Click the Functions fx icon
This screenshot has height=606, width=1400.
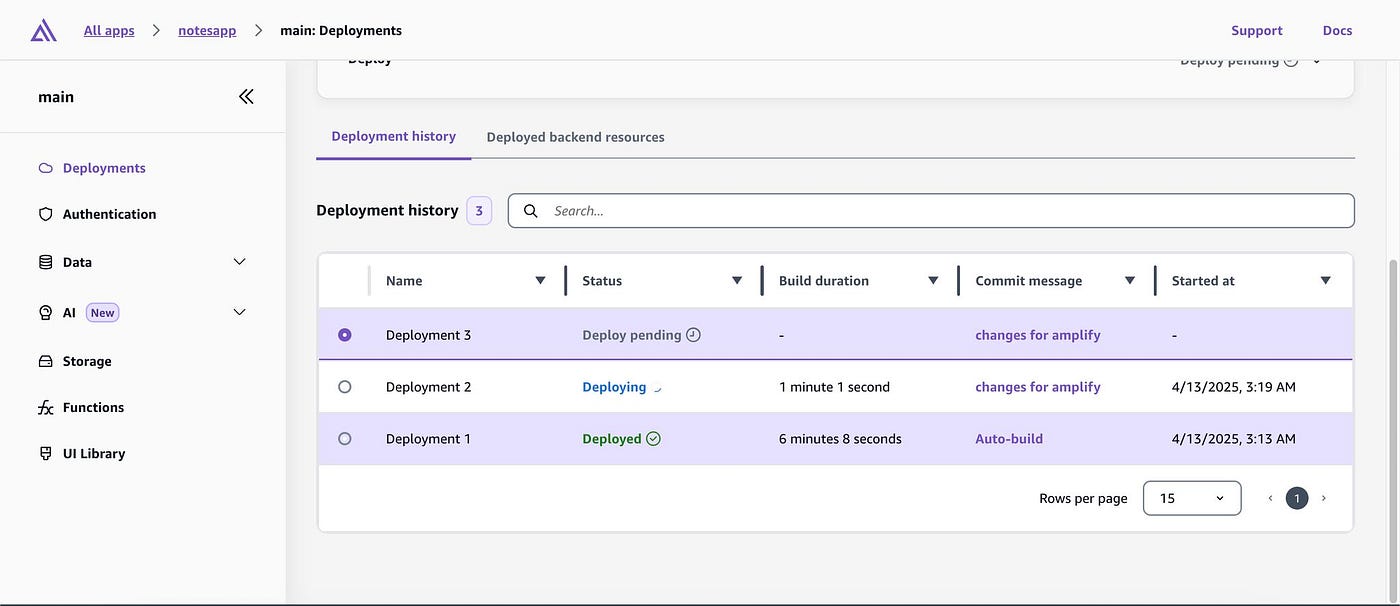click(x=45, y=407)
